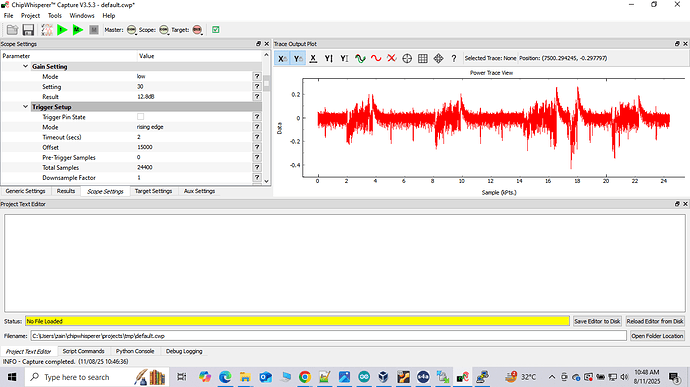690x387 pixels.
Task: Undock the Project Text Editor panel
Action: pyautogui.click(x=677, y=204)
